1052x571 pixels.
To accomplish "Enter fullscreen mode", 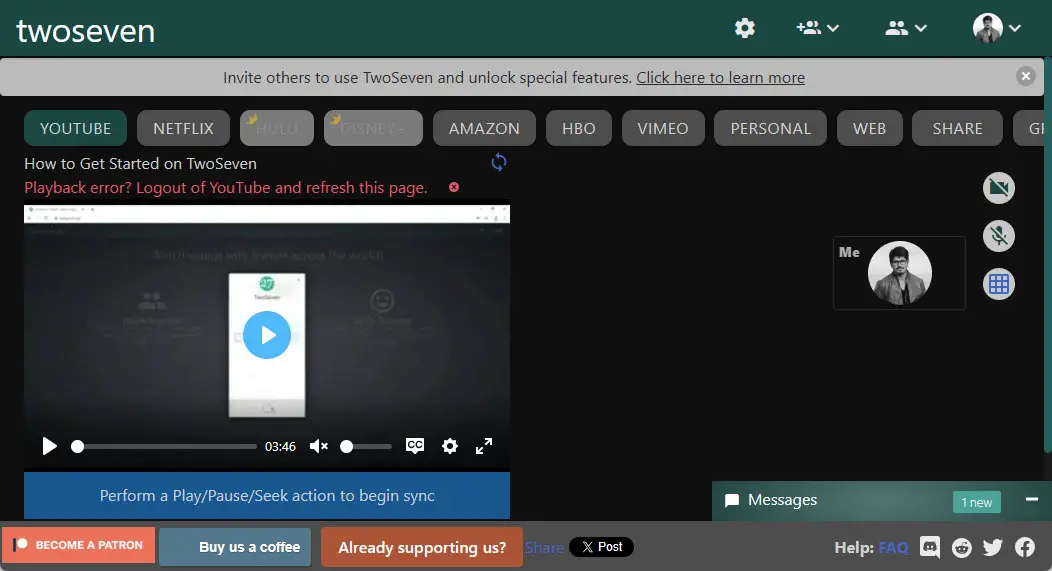I will point(484,446).
